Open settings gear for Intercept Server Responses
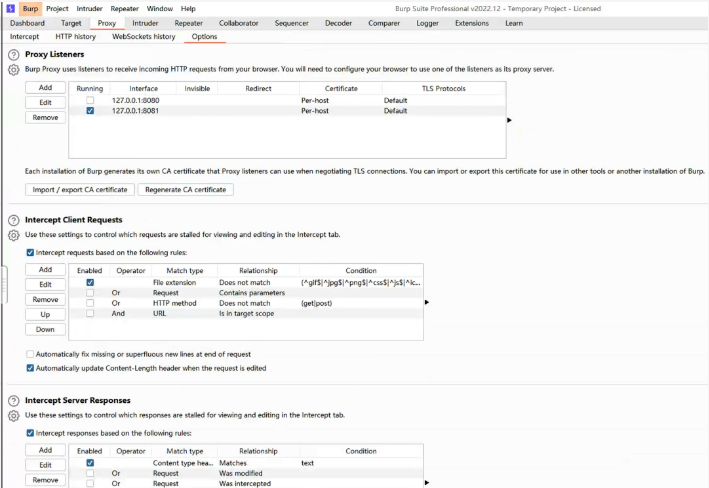 [x=14, y=416]
